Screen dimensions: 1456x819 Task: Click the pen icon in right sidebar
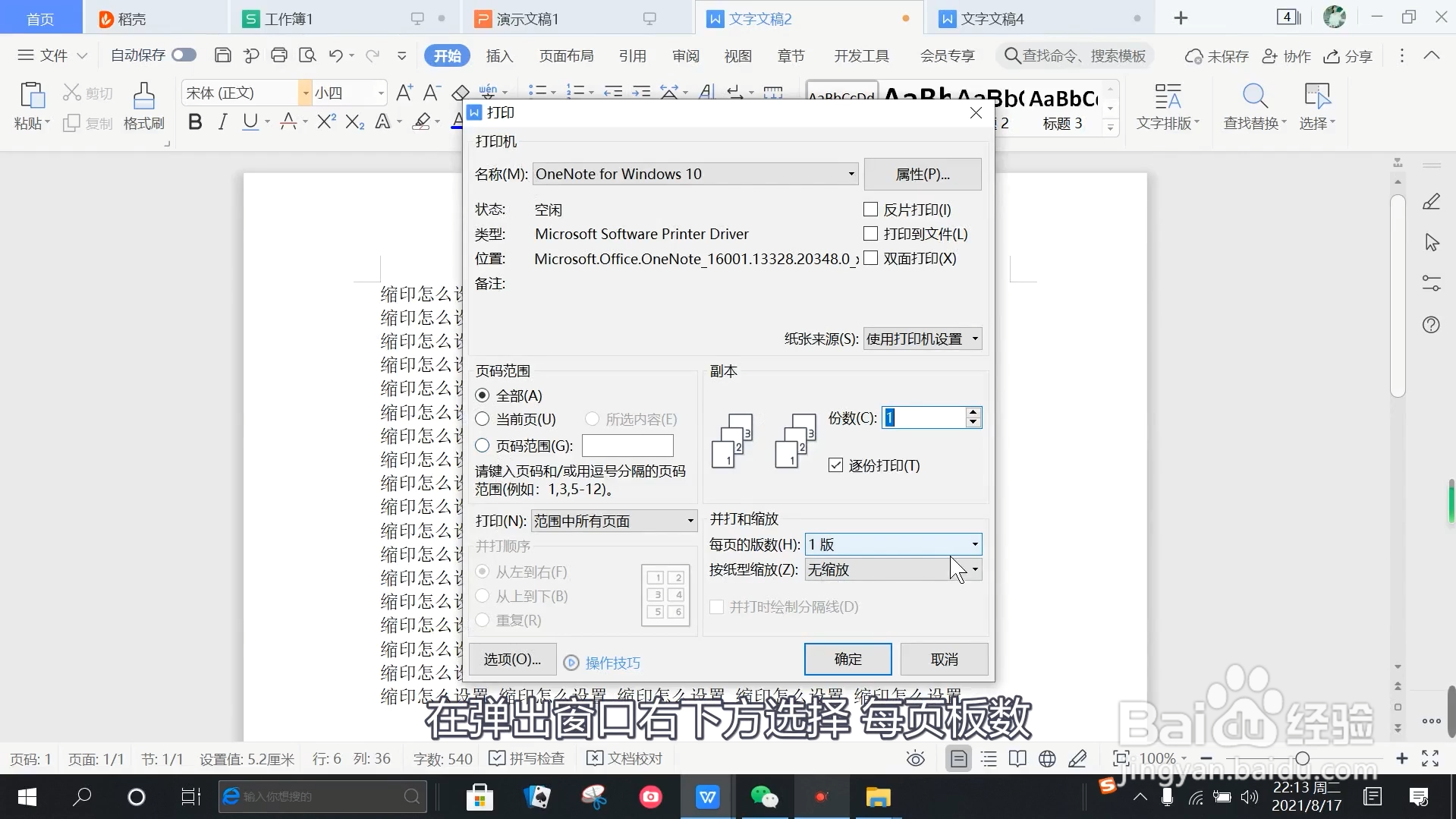coord(1431,201)
